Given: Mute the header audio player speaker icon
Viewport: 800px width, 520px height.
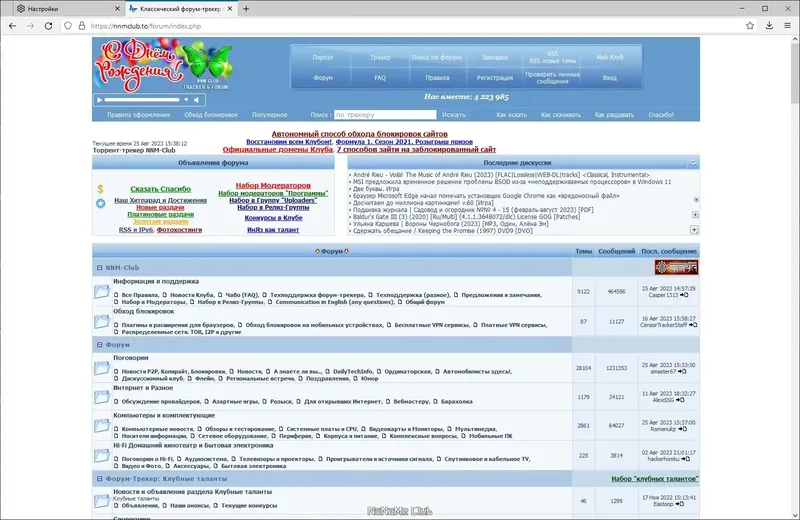Looking at the screenshot, I should click(x=196, y=100).
